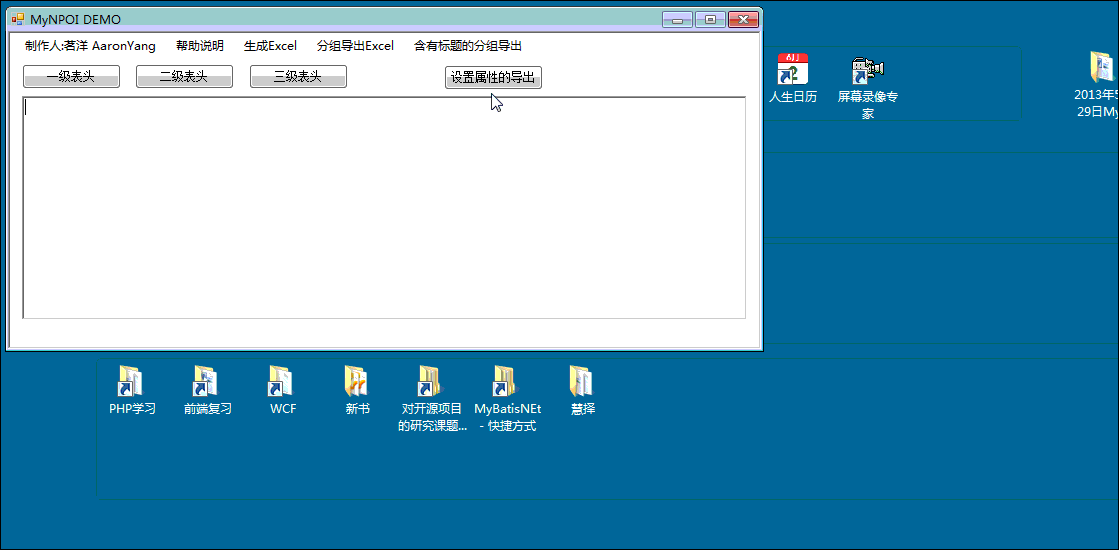Screen dimensions: 1119x550
Task: Select the 慧择 folder icon
Action: (x=582, y=390)
